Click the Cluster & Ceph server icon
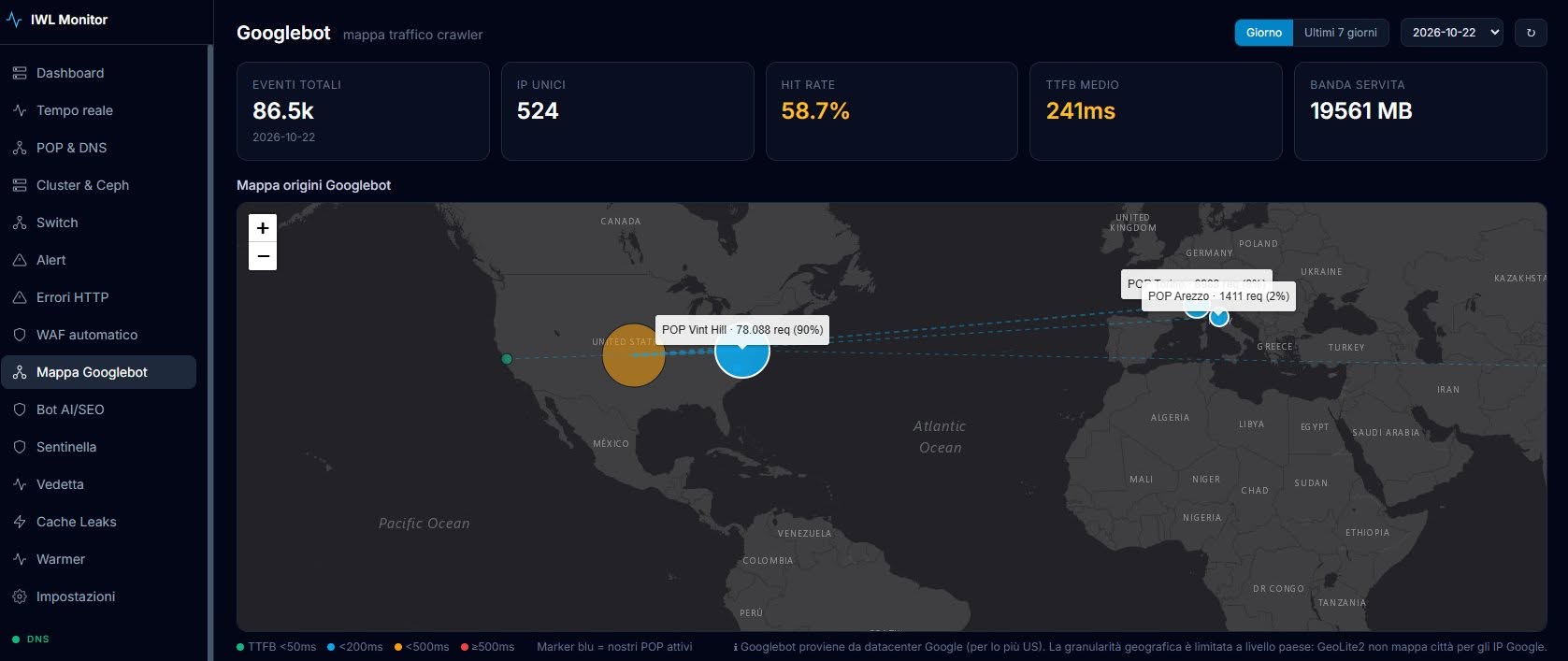Viewport: 1568px width, 661px height. [x=20, y=185]
